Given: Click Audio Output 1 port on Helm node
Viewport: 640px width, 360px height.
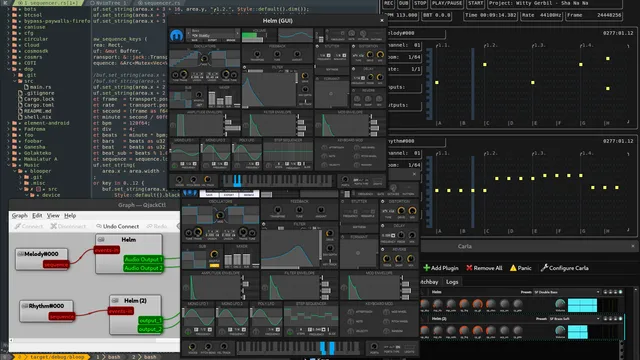Looking at the screenshot, I should point(143,259).
